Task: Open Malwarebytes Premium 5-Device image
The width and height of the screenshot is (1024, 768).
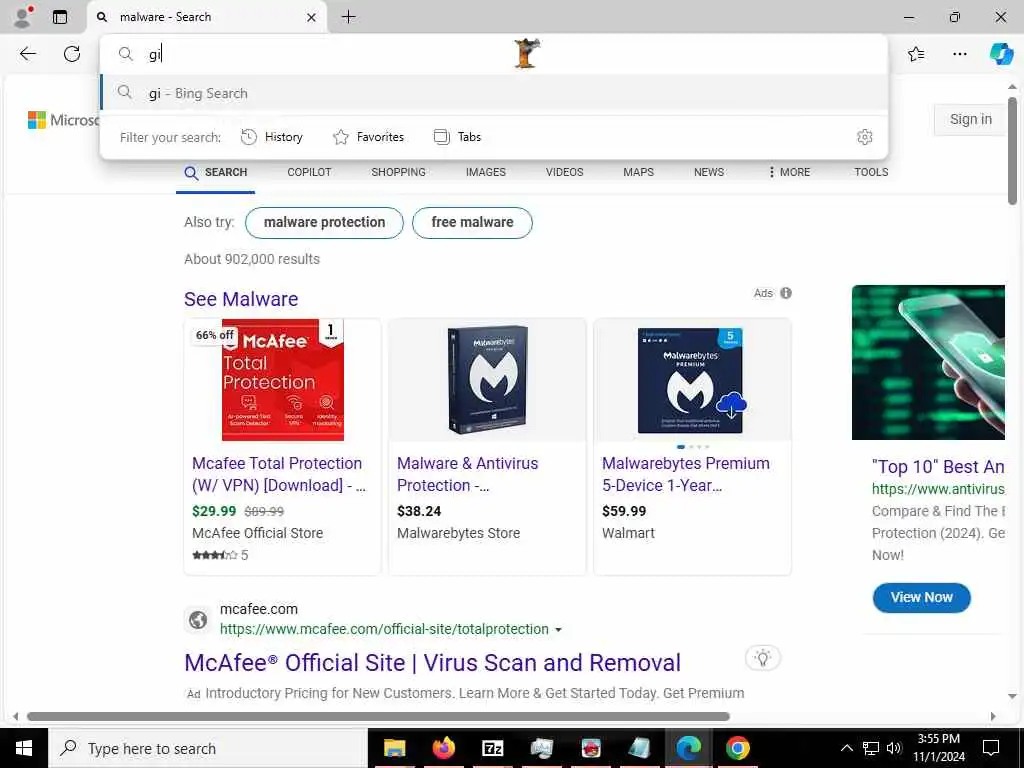Action: point(692,380)
